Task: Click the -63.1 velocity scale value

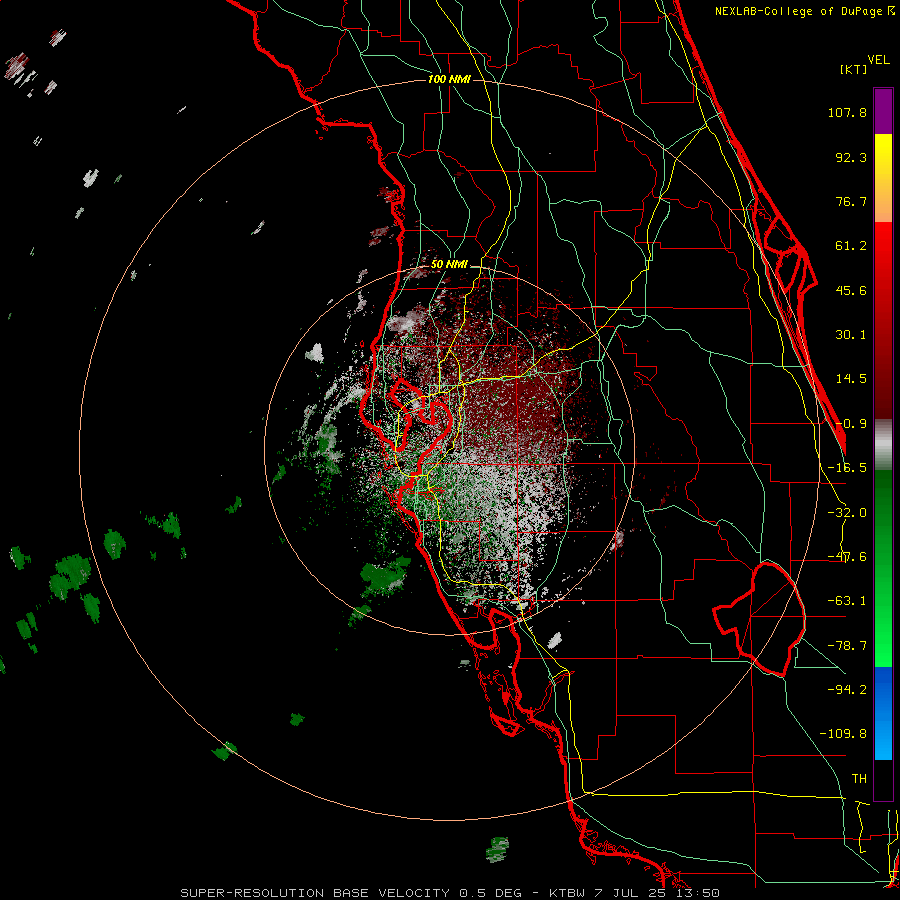Action: (847, 601)
